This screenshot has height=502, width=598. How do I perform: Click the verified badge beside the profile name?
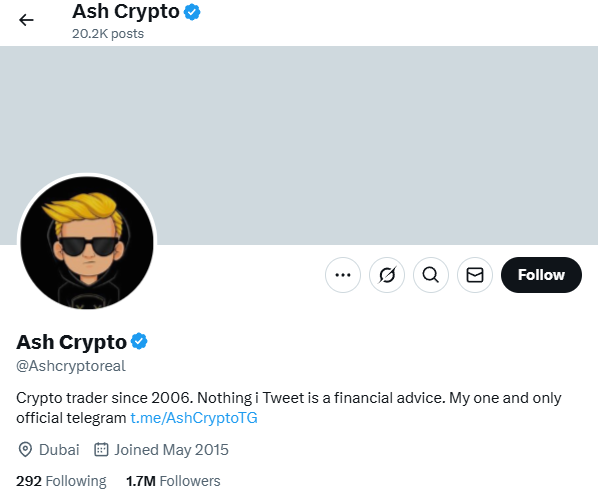(139, 341)
